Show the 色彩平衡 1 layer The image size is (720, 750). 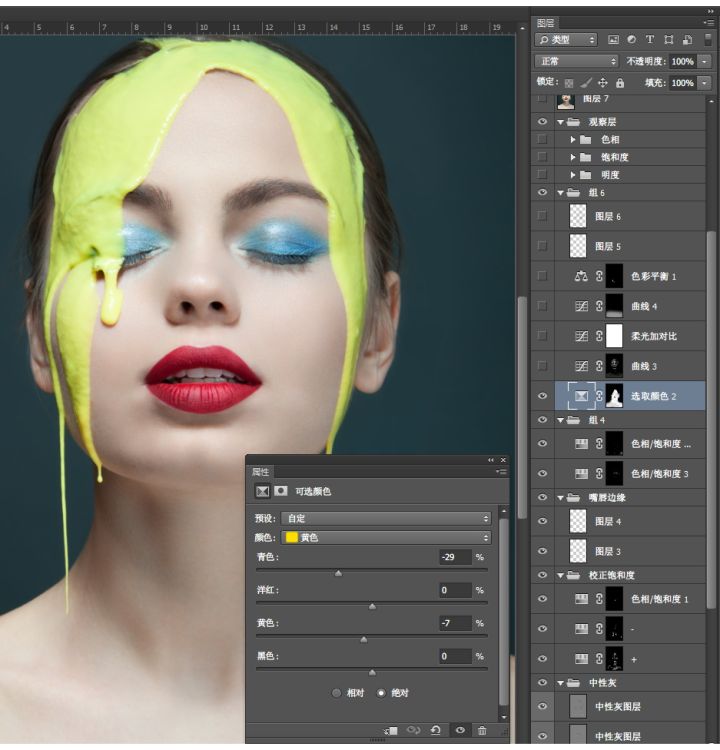tap(542, 276)
